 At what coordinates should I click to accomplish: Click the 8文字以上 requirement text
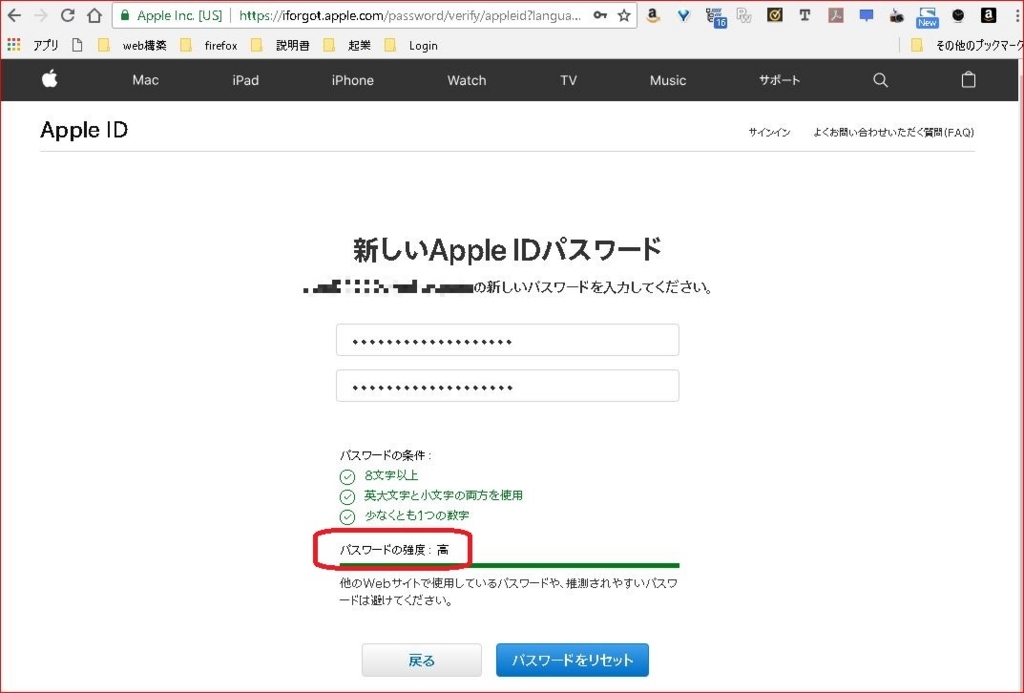[x=391, y=475]
